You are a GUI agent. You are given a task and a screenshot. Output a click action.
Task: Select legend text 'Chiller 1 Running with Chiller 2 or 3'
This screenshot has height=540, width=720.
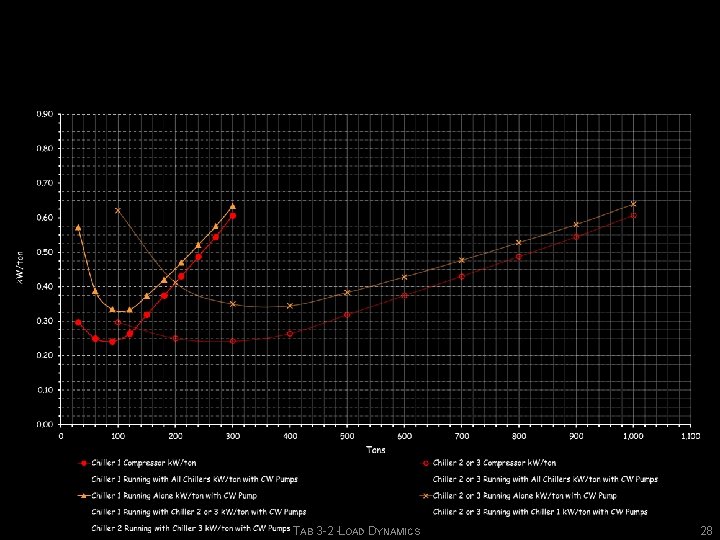pos(155,512)
